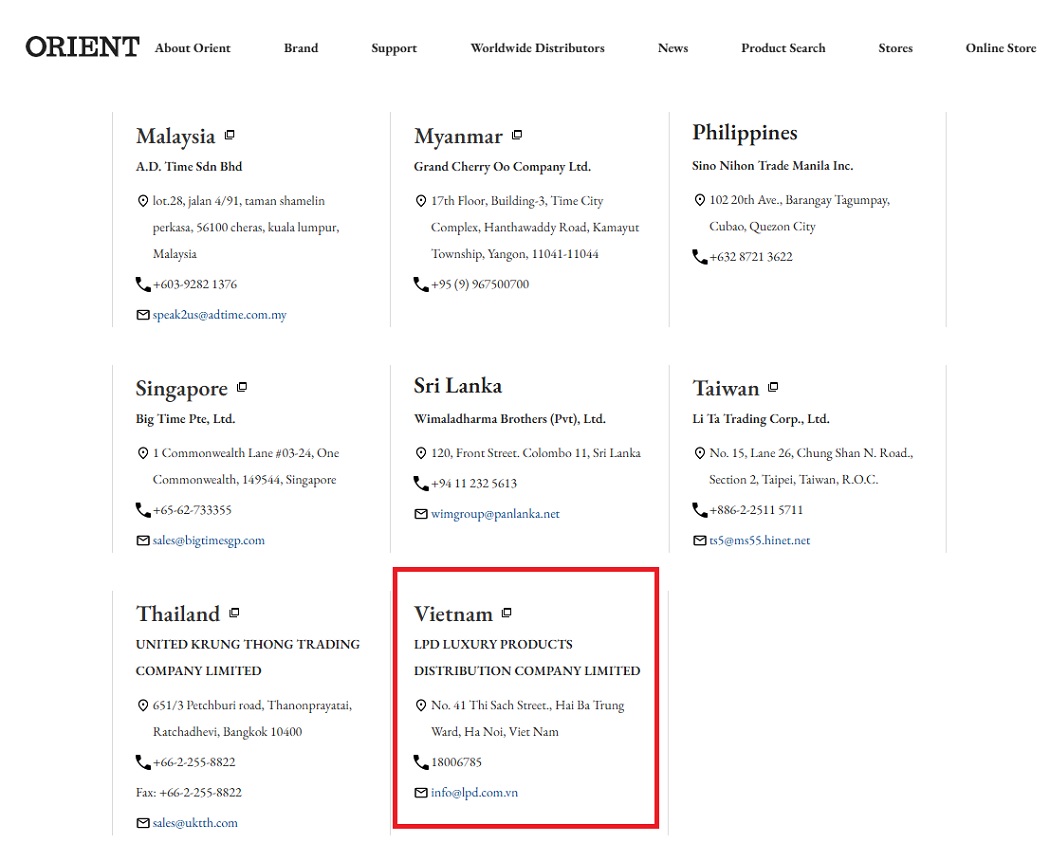
Task: Click envelope icon beside ts5@ms55.hinet.net
Action: pos(700,540)
